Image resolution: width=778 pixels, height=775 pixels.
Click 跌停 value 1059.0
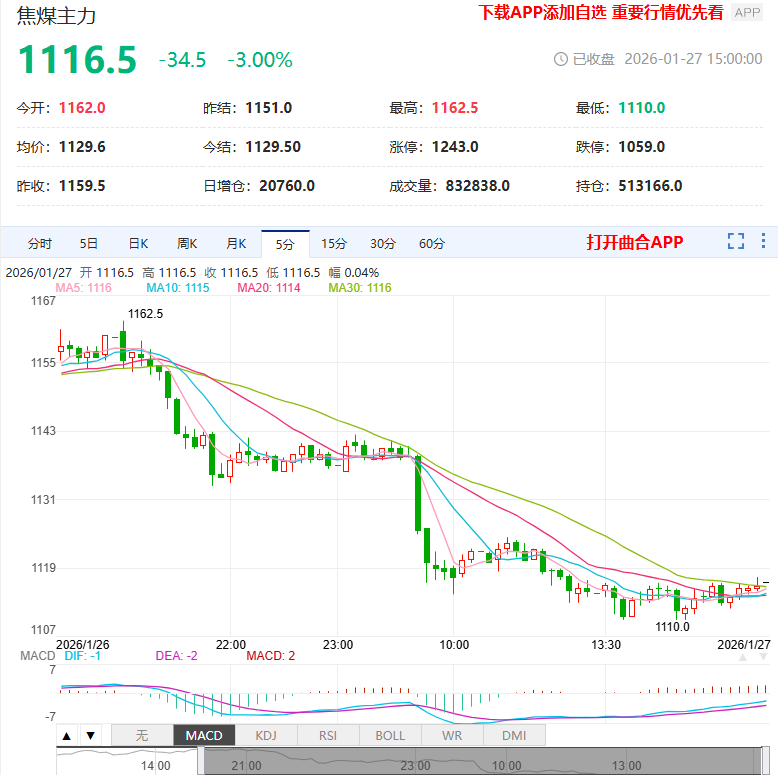coord(641,147)
